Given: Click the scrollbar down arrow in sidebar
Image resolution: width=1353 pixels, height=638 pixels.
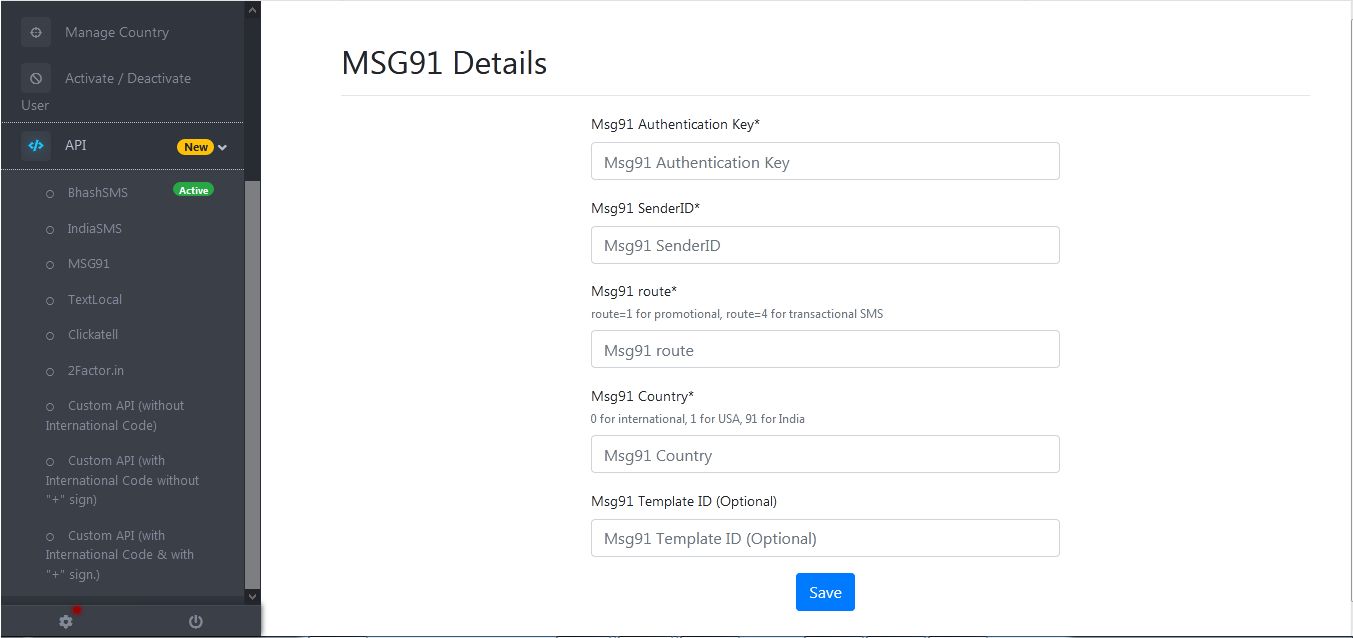Looking at the screenshot, I should click(252, 595).
